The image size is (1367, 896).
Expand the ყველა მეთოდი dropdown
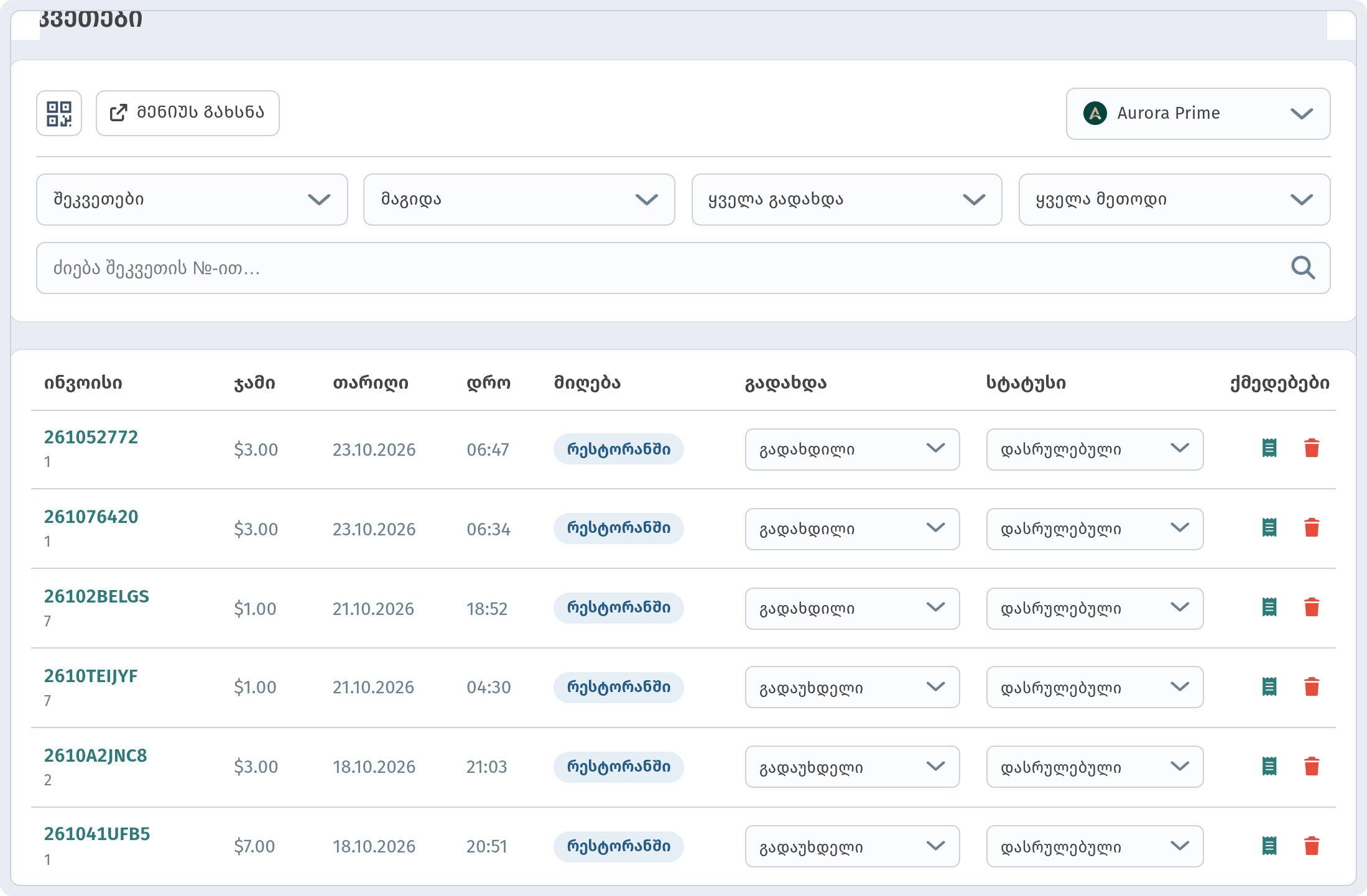(1174, 200)
